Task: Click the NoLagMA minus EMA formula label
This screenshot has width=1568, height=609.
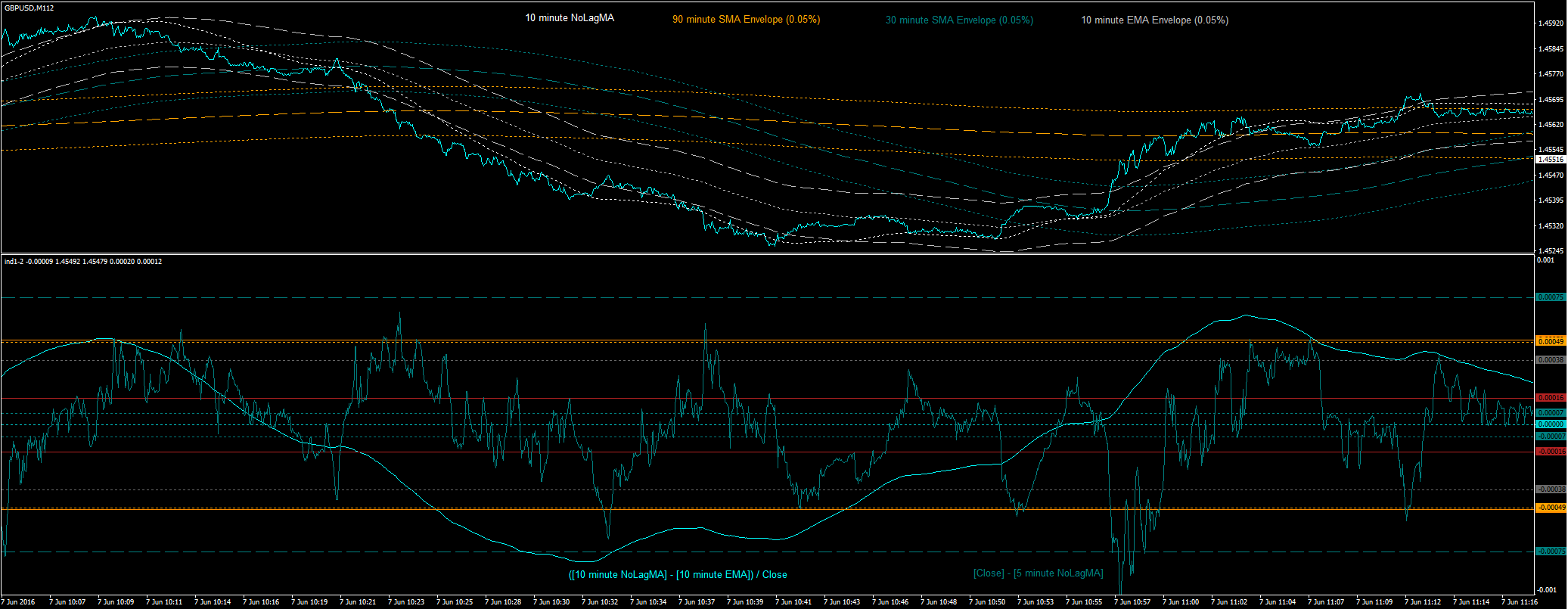Action: [678, 575]
